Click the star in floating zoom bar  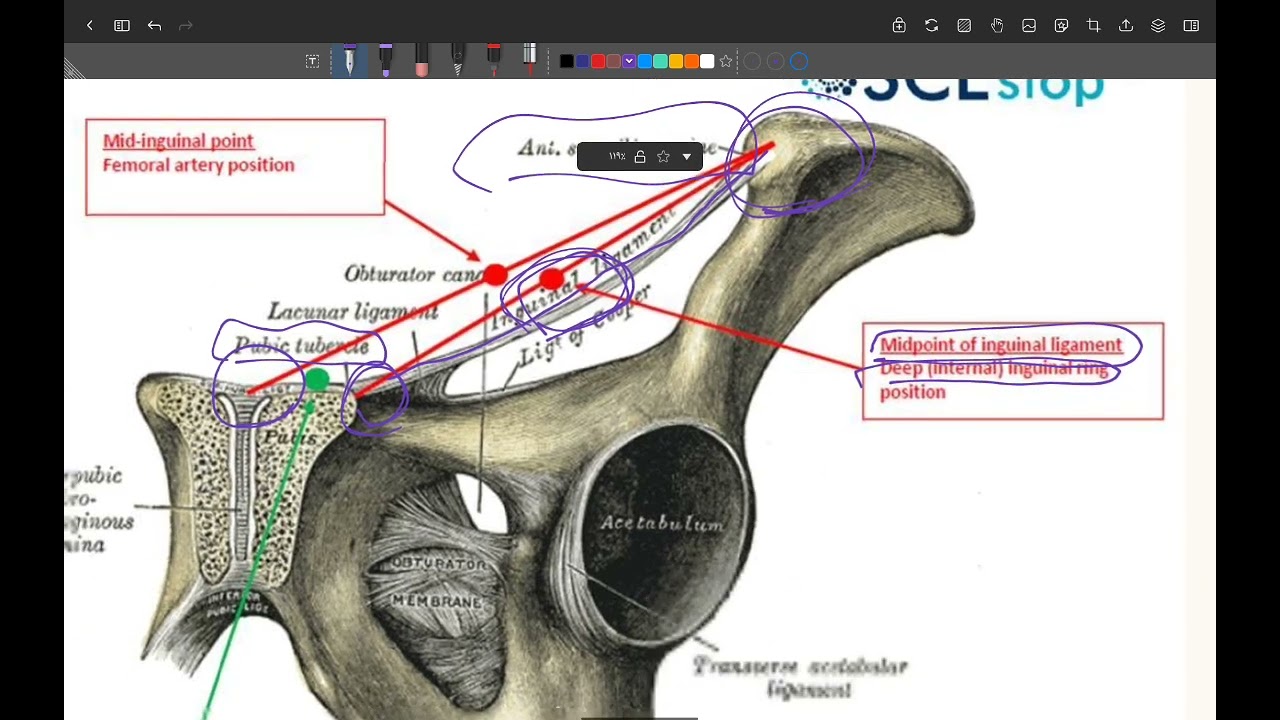[663, 157]
